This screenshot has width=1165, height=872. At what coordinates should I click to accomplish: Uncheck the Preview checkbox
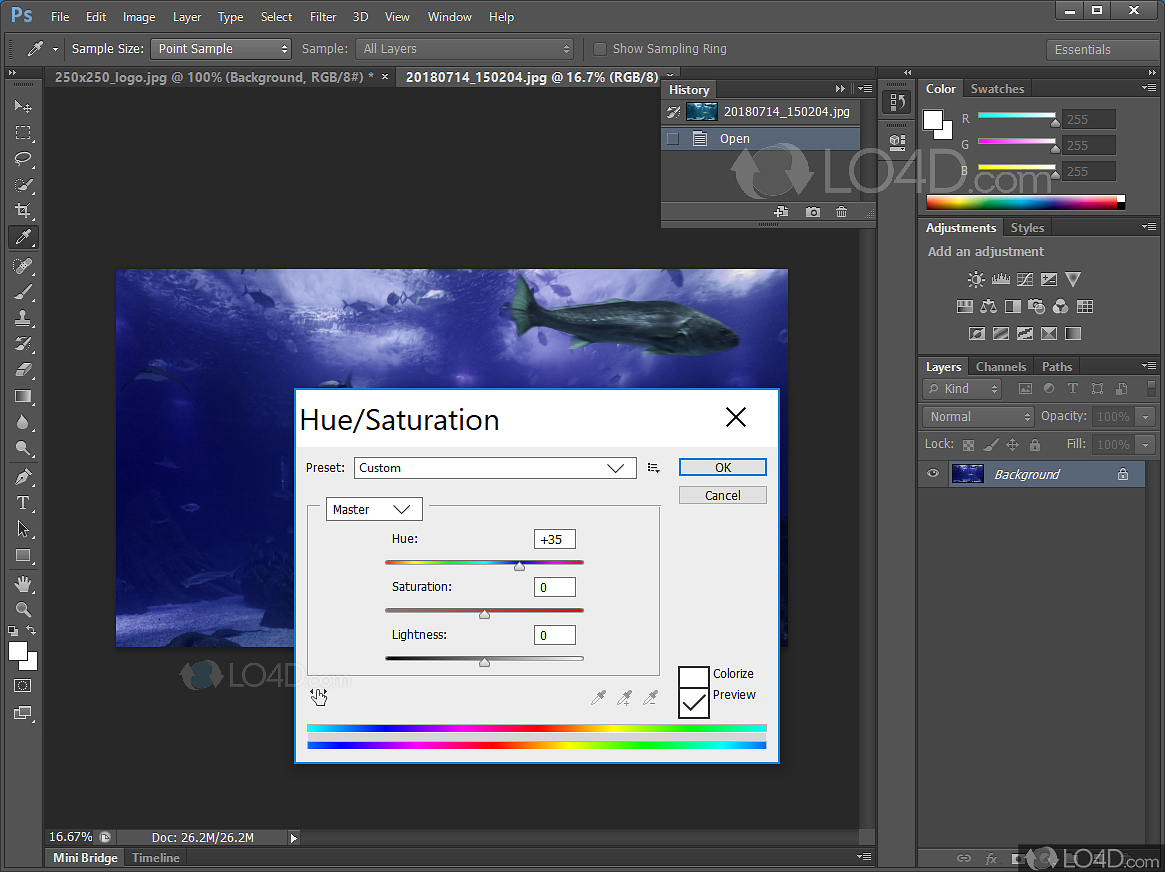693,702
